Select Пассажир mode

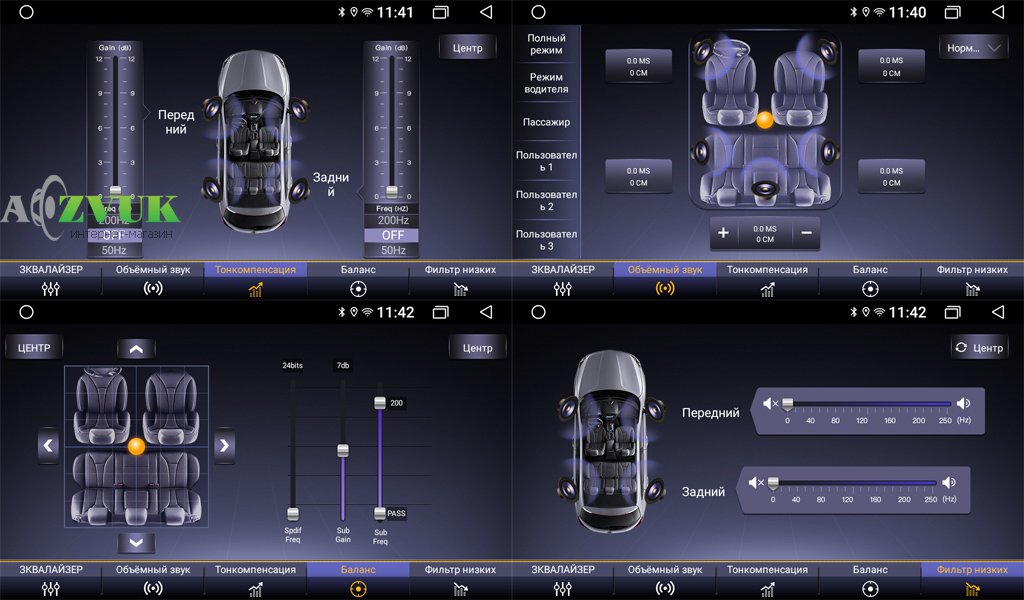click(546, 122)
